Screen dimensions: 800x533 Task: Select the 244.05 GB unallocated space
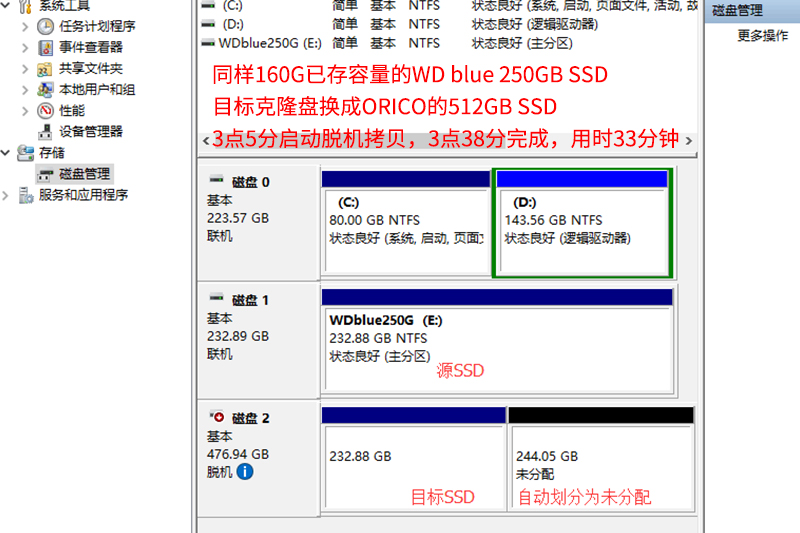click(x=601, y=459)
